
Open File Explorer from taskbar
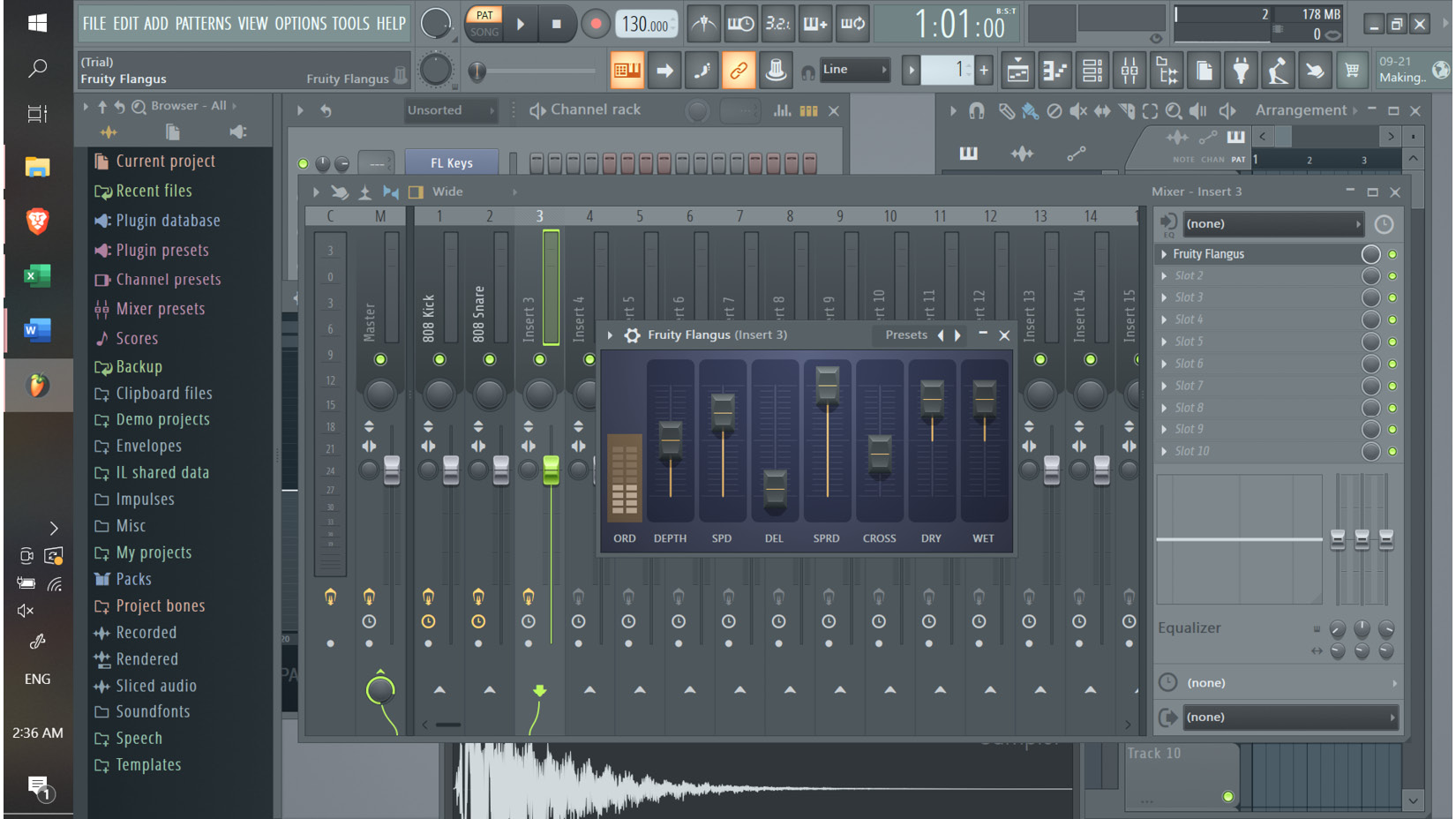pos(37,167)
